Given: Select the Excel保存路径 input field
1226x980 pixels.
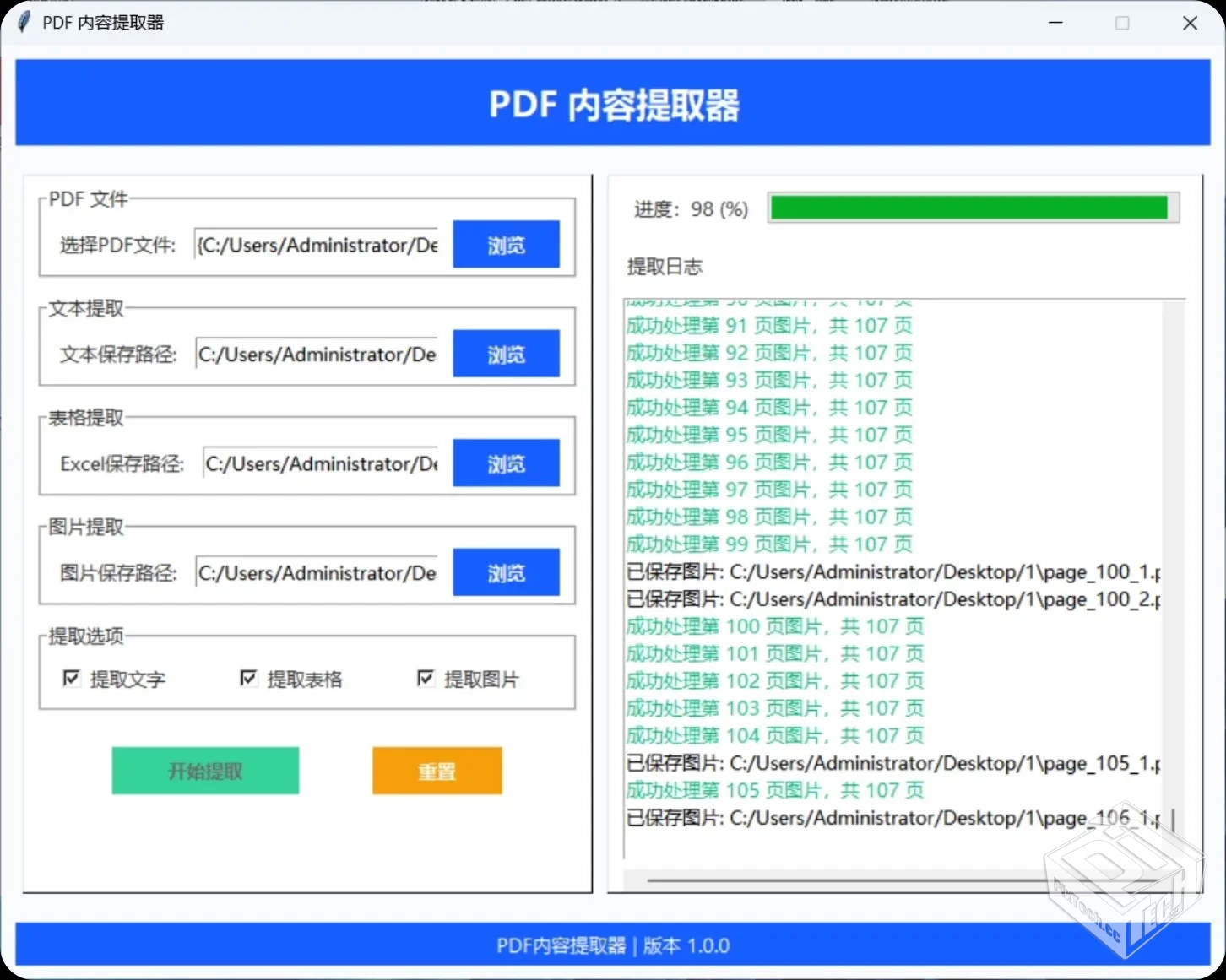Looking at the screenshot, I should click(319, 463).
